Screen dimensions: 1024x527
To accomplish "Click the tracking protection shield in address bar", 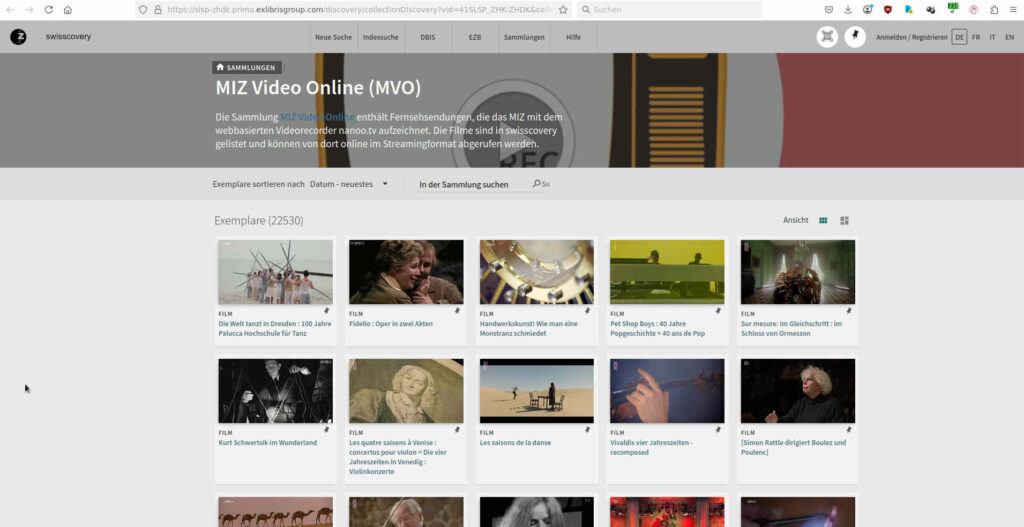I will [x=143, y=10].
